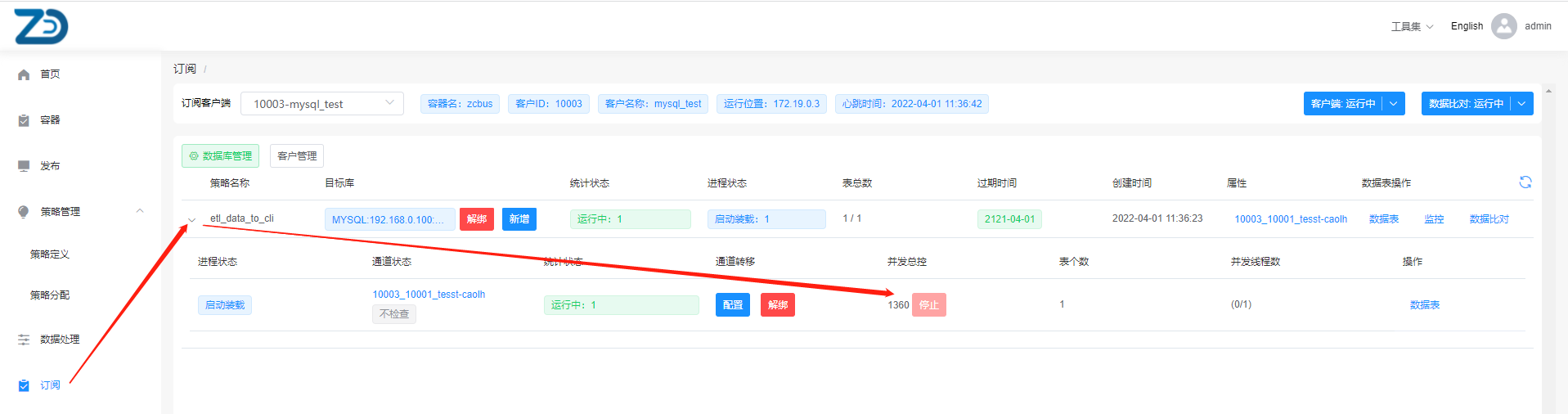
Task: Click the ZD logo icon
Action: click(x=41, y=27)
